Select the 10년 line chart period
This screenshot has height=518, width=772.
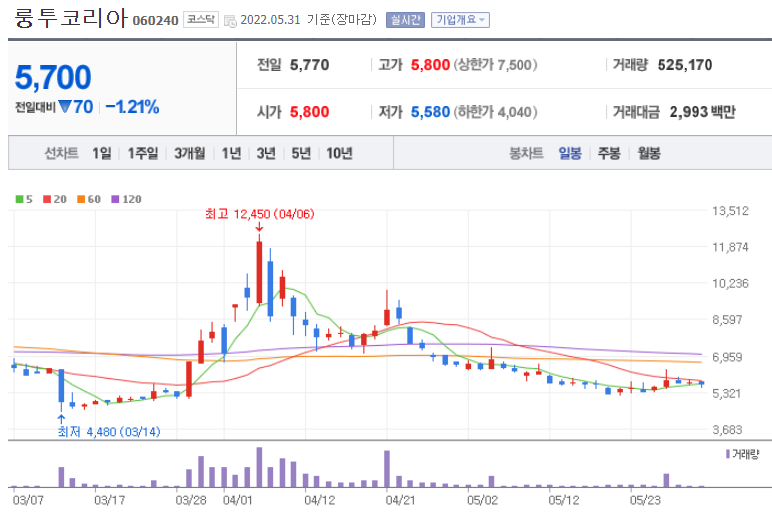[339, 153]
